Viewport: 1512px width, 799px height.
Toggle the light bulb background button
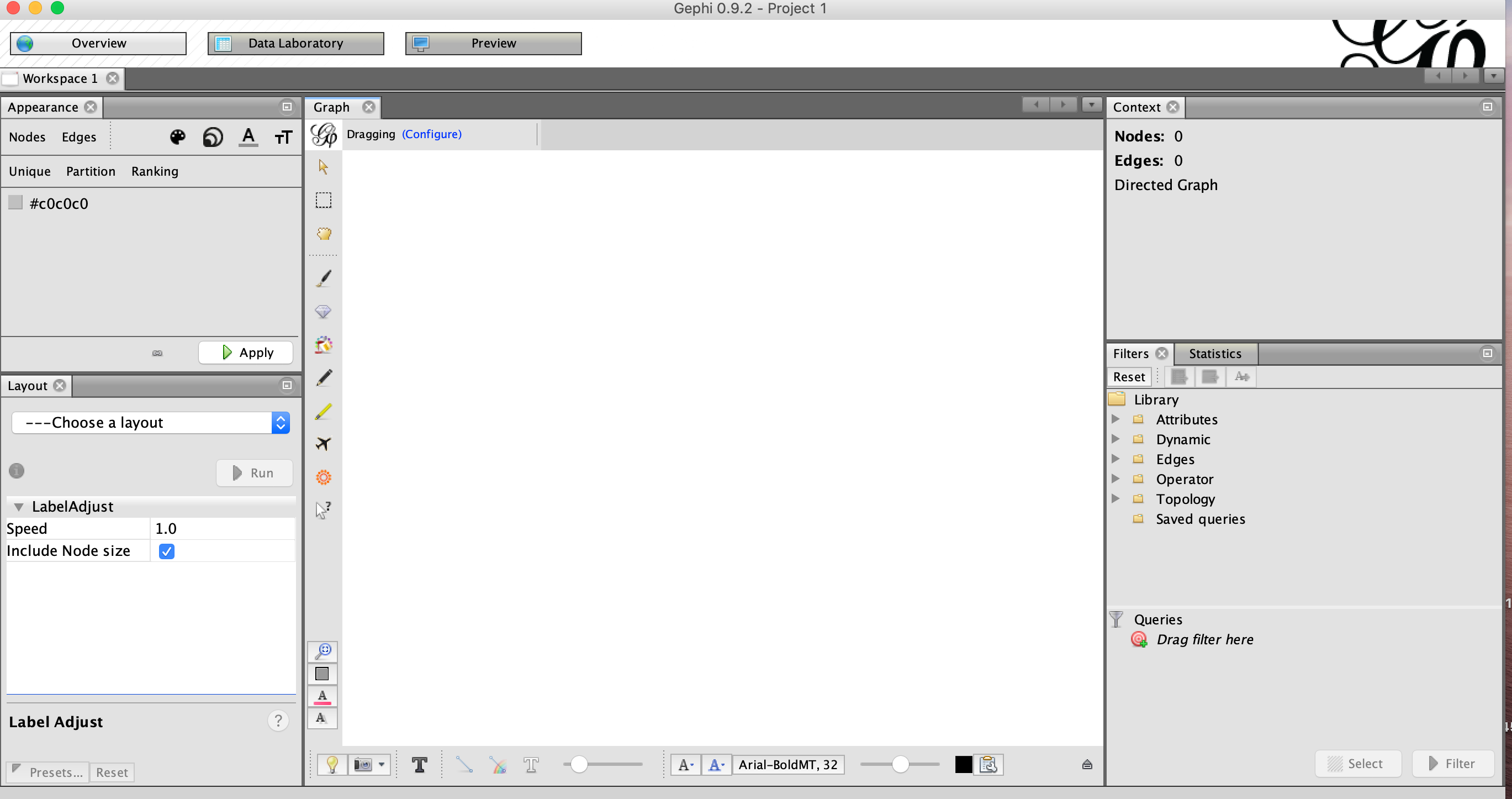pos(332,764)
